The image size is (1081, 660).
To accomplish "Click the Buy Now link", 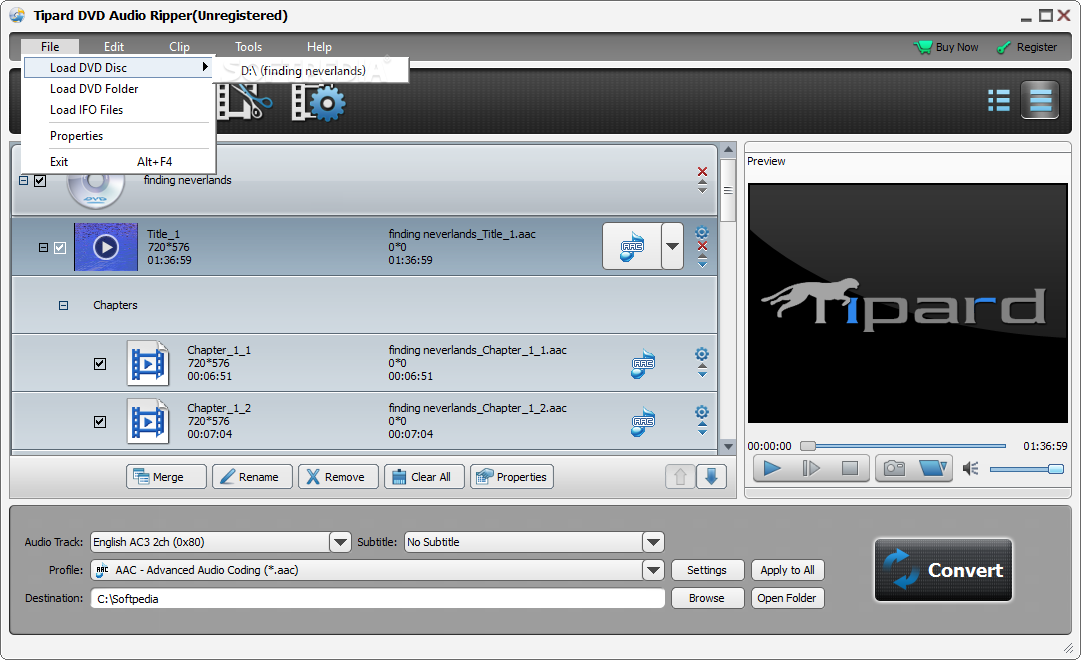I will pyautogui.click(x=946, y=47).
